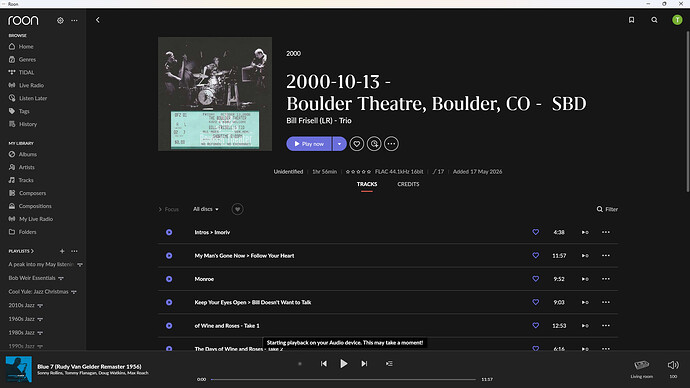Open Play now dropdown arrow
This screenshot has width=690, height=388.
pos(339,144)
